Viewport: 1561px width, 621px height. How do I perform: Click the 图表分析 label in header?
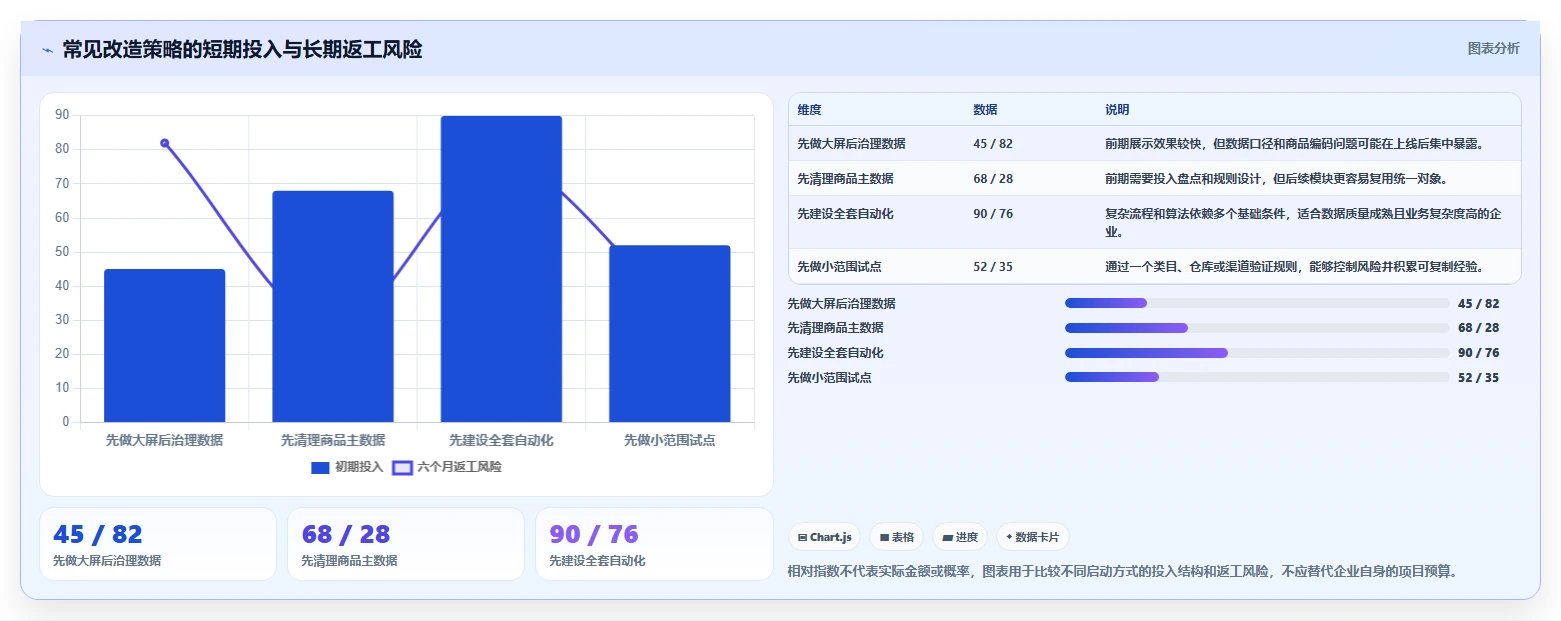[x=1493, y=49]
